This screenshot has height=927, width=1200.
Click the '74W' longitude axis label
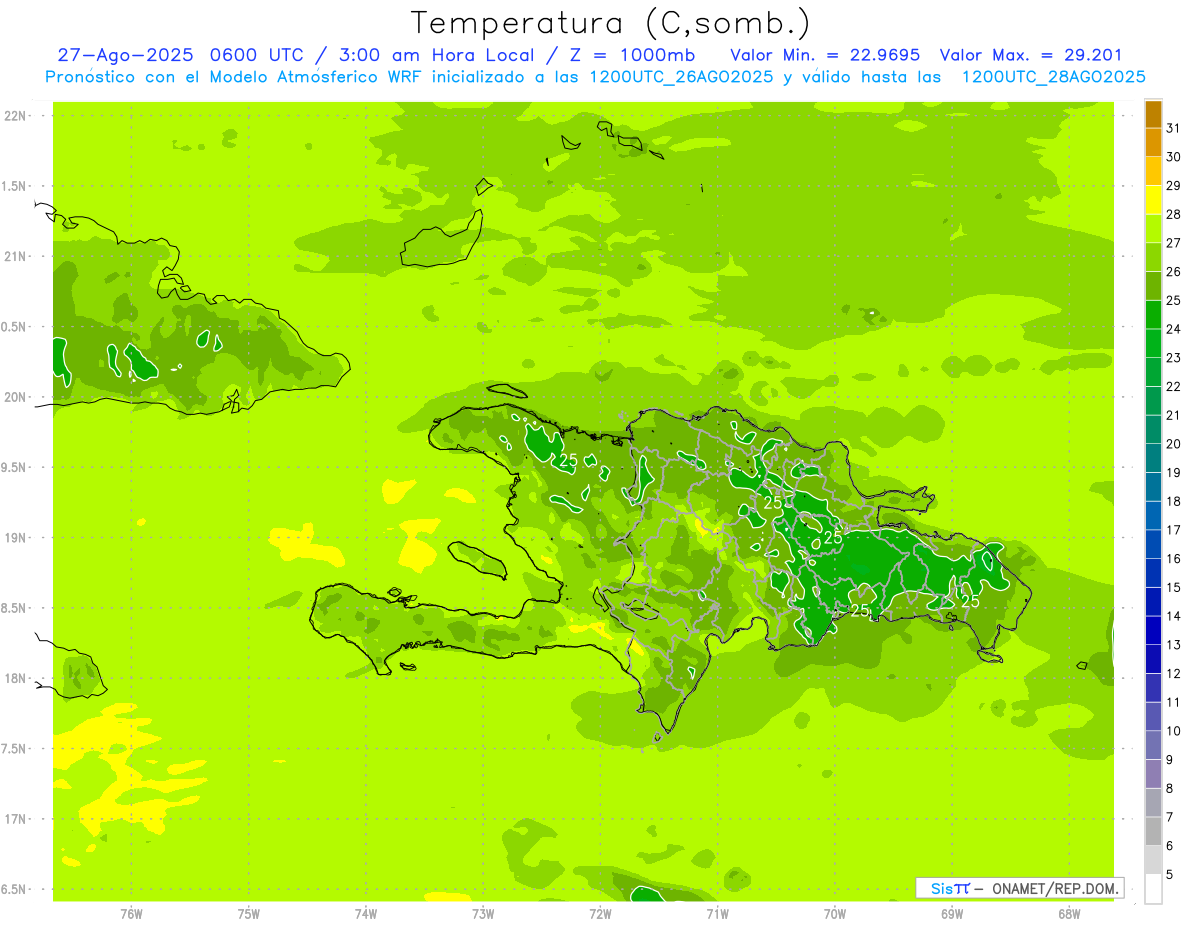(x=366, y=913)
